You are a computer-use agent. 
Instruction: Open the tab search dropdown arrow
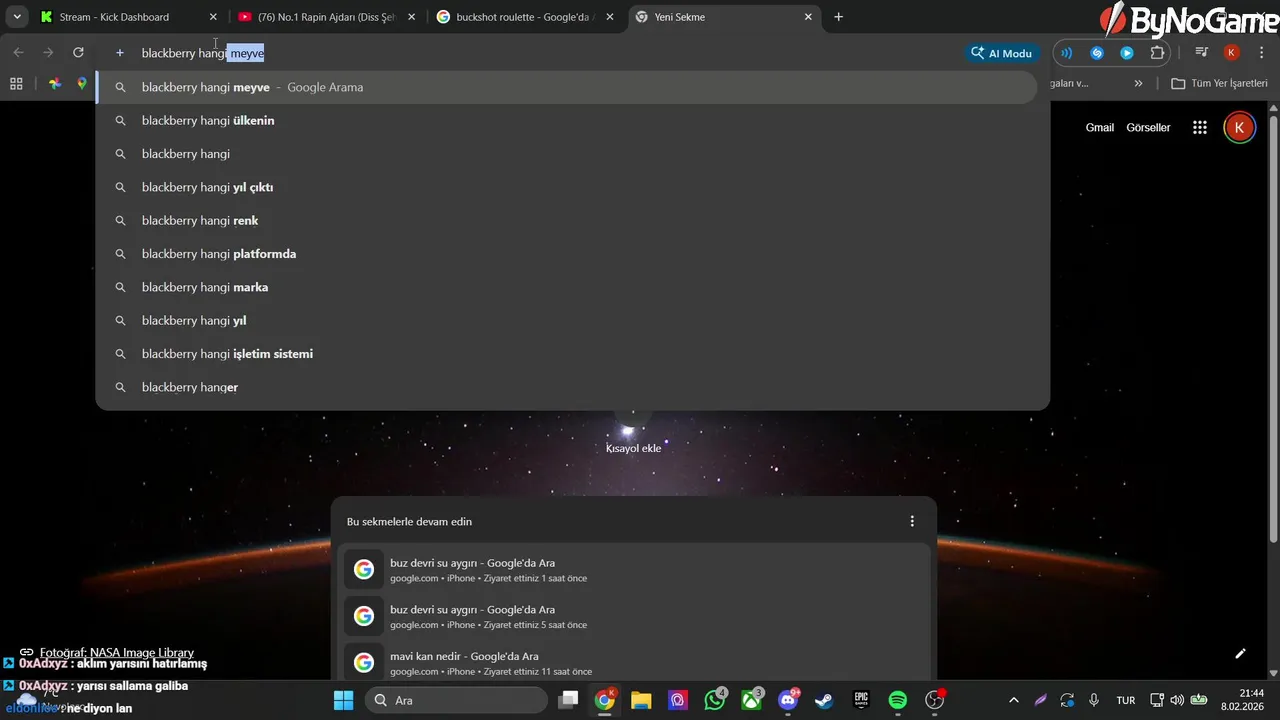[x=17, y=17]
